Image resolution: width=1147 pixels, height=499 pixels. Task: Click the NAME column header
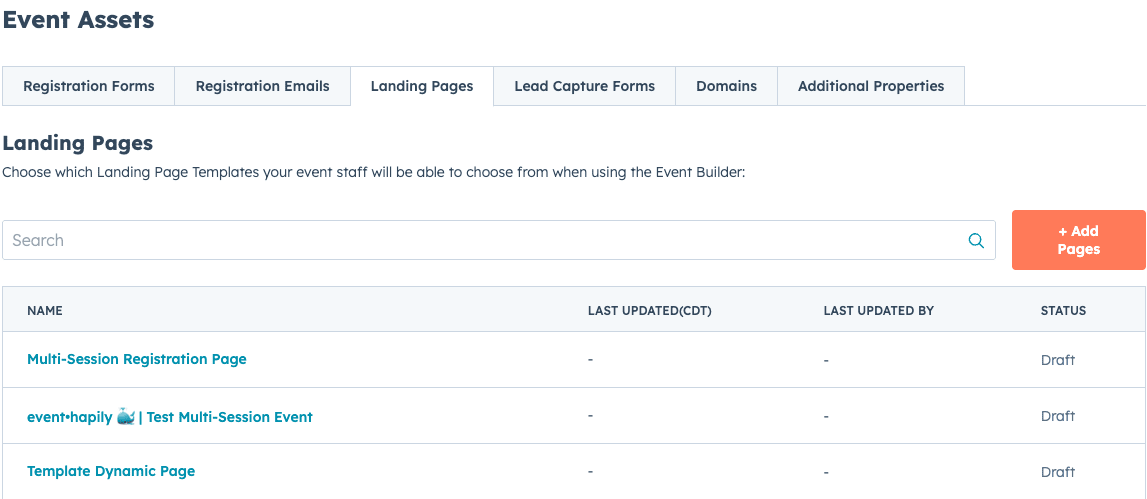tap(45, 311)
